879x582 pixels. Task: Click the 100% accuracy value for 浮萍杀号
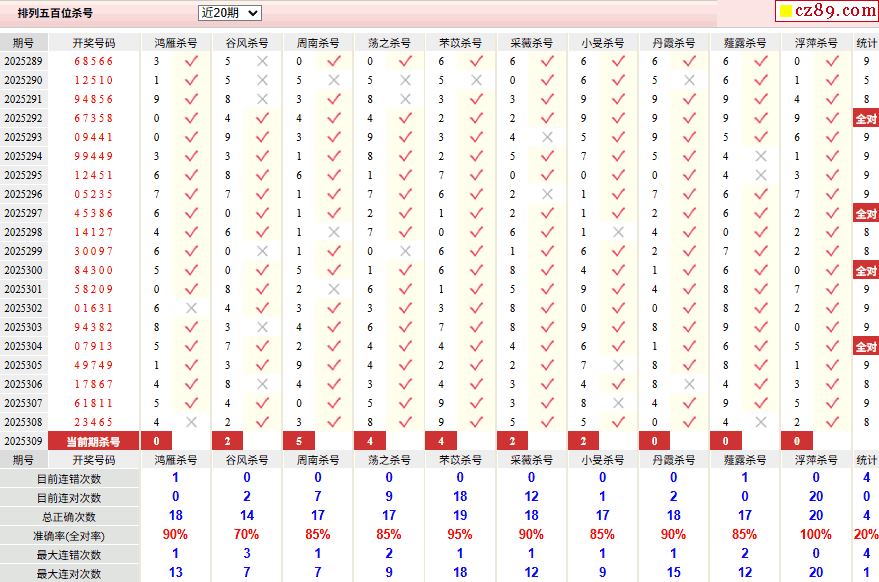[816, 534]
